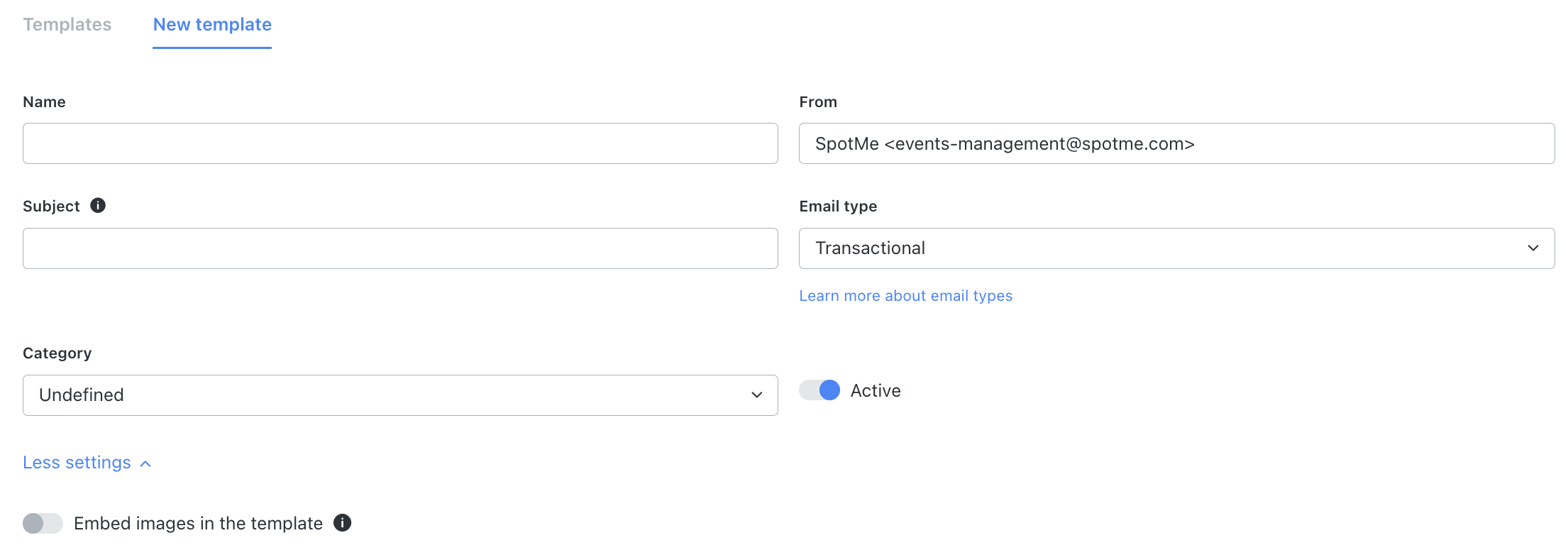The image size is (1568, 555).
Task: Select the New template tab
Action: pyautogui.click(x=212, y=25)
